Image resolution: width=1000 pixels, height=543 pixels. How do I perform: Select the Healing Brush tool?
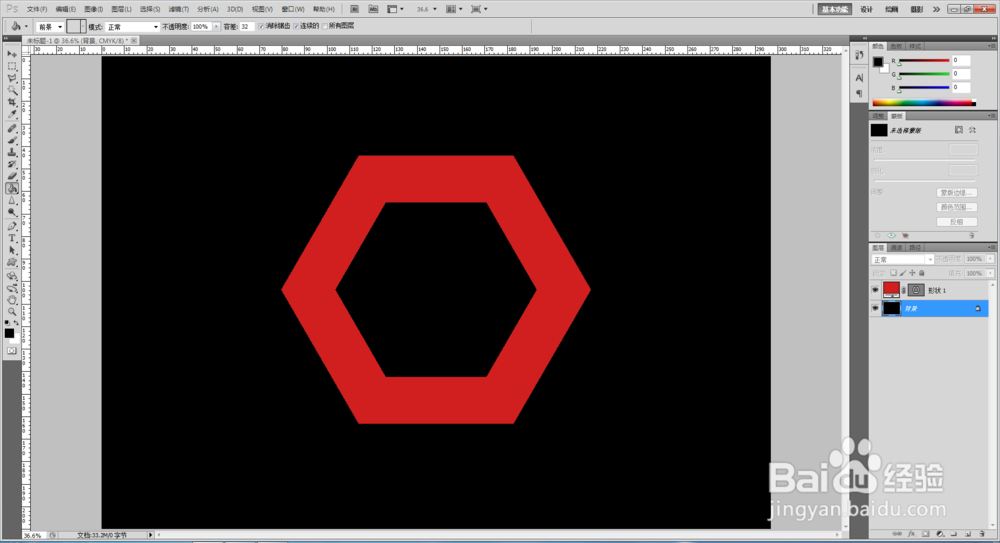12,128
